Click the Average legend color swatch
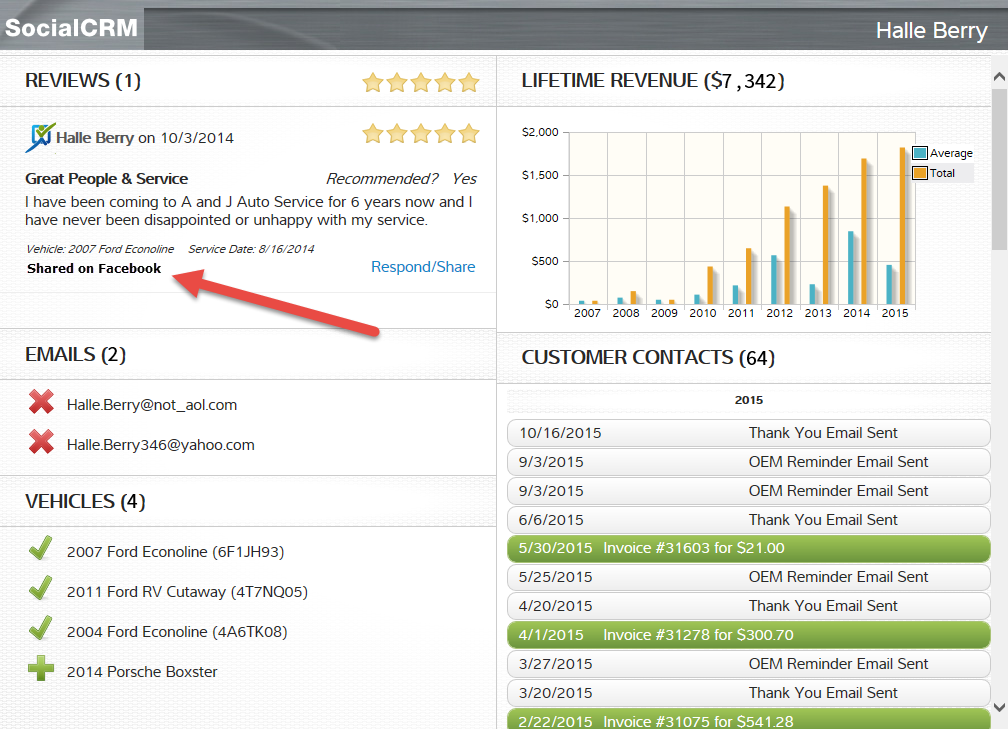 pos(920,153)
